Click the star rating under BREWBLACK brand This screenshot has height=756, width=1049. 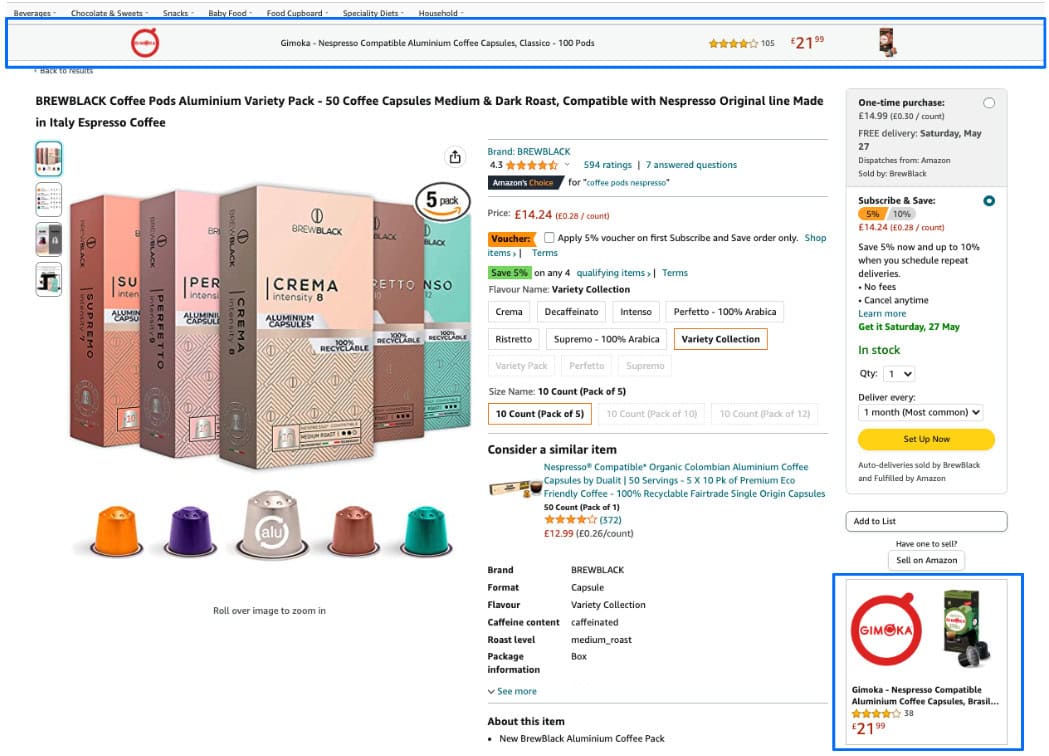tap(532, 164)
